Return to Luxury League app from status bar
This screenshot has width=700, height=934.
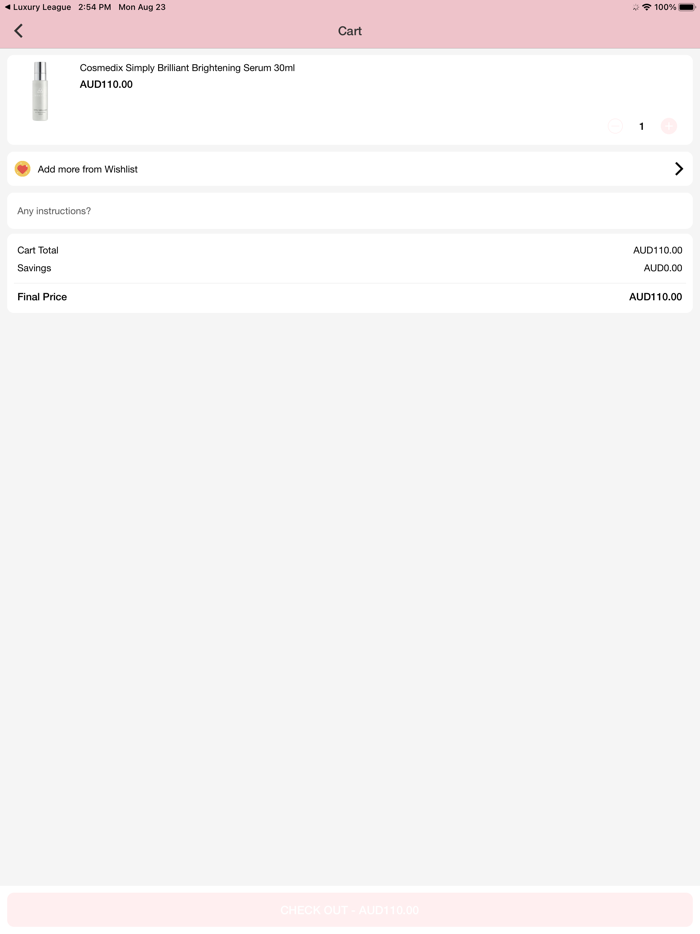click(38, 7)
